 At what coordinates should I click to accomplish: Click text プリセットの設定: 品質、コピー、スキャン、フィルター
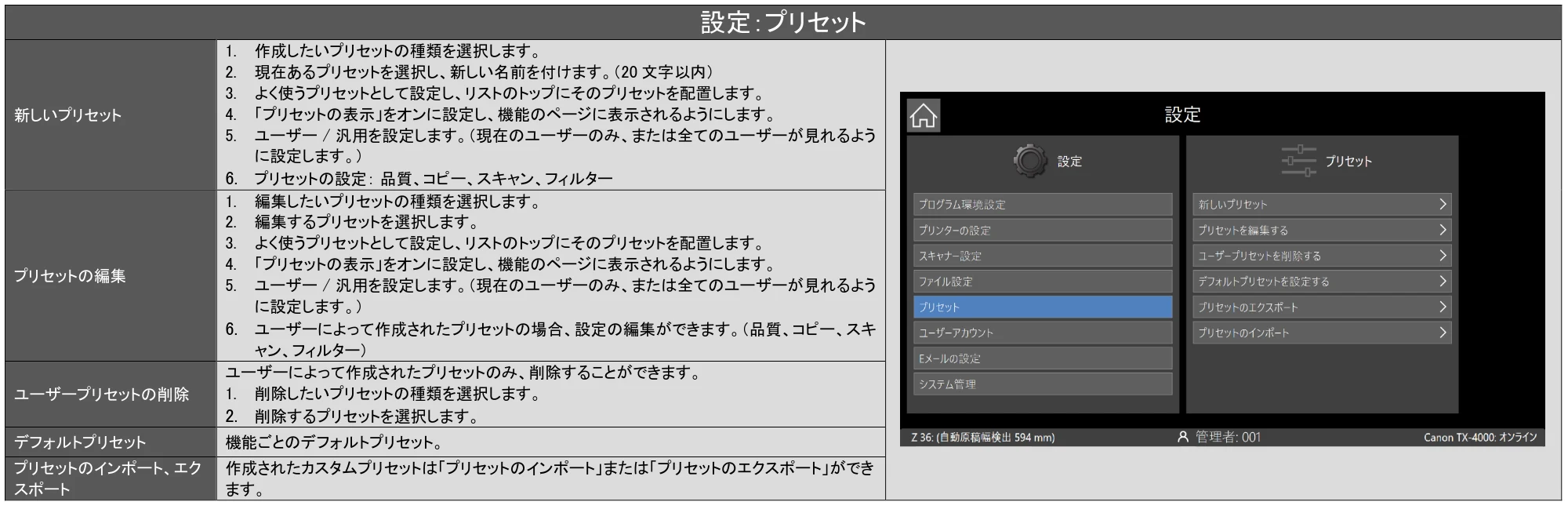pyautogui.click(x=434, y=179)
